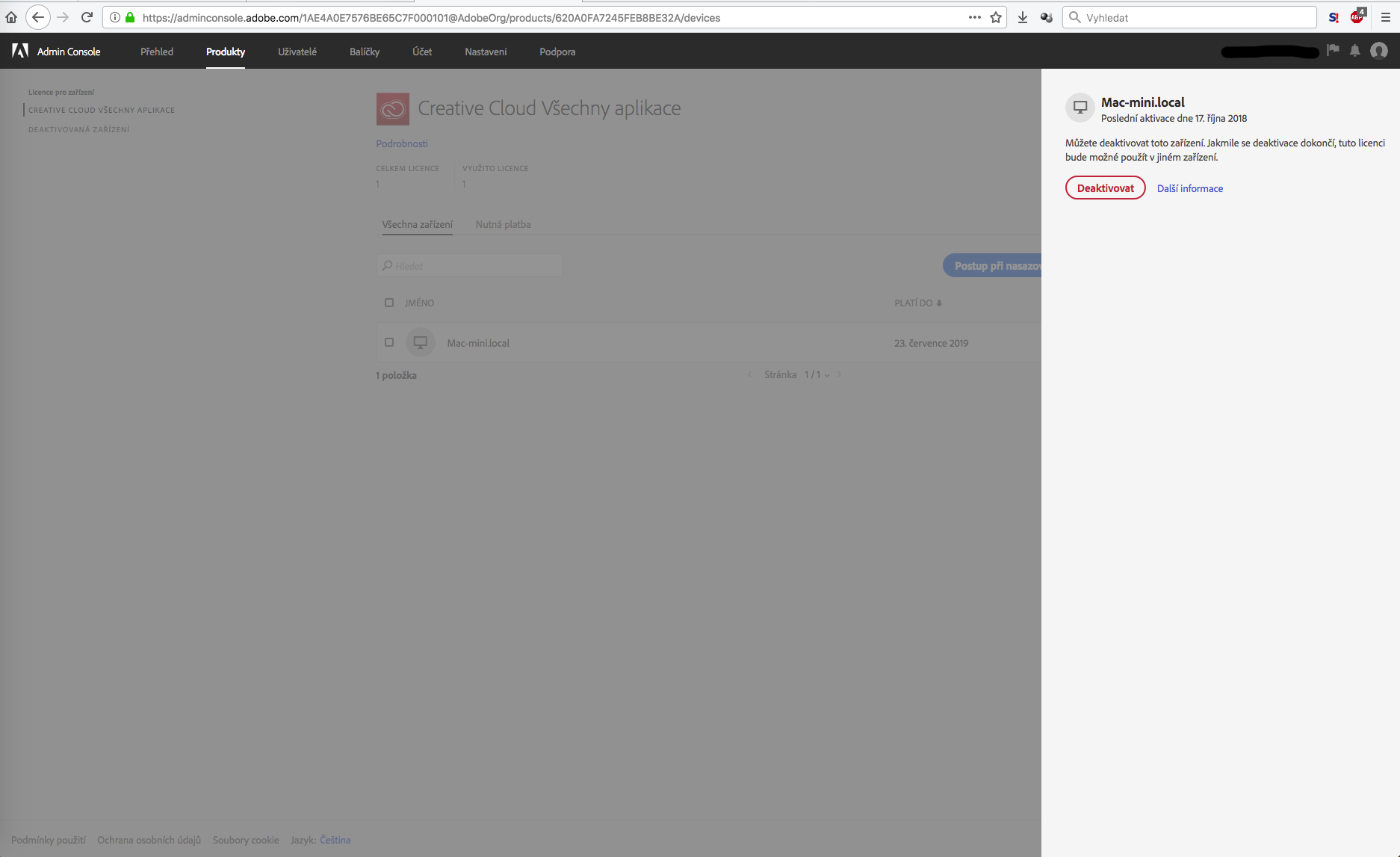Click the Podrobnosti link

tap(402, 143)
